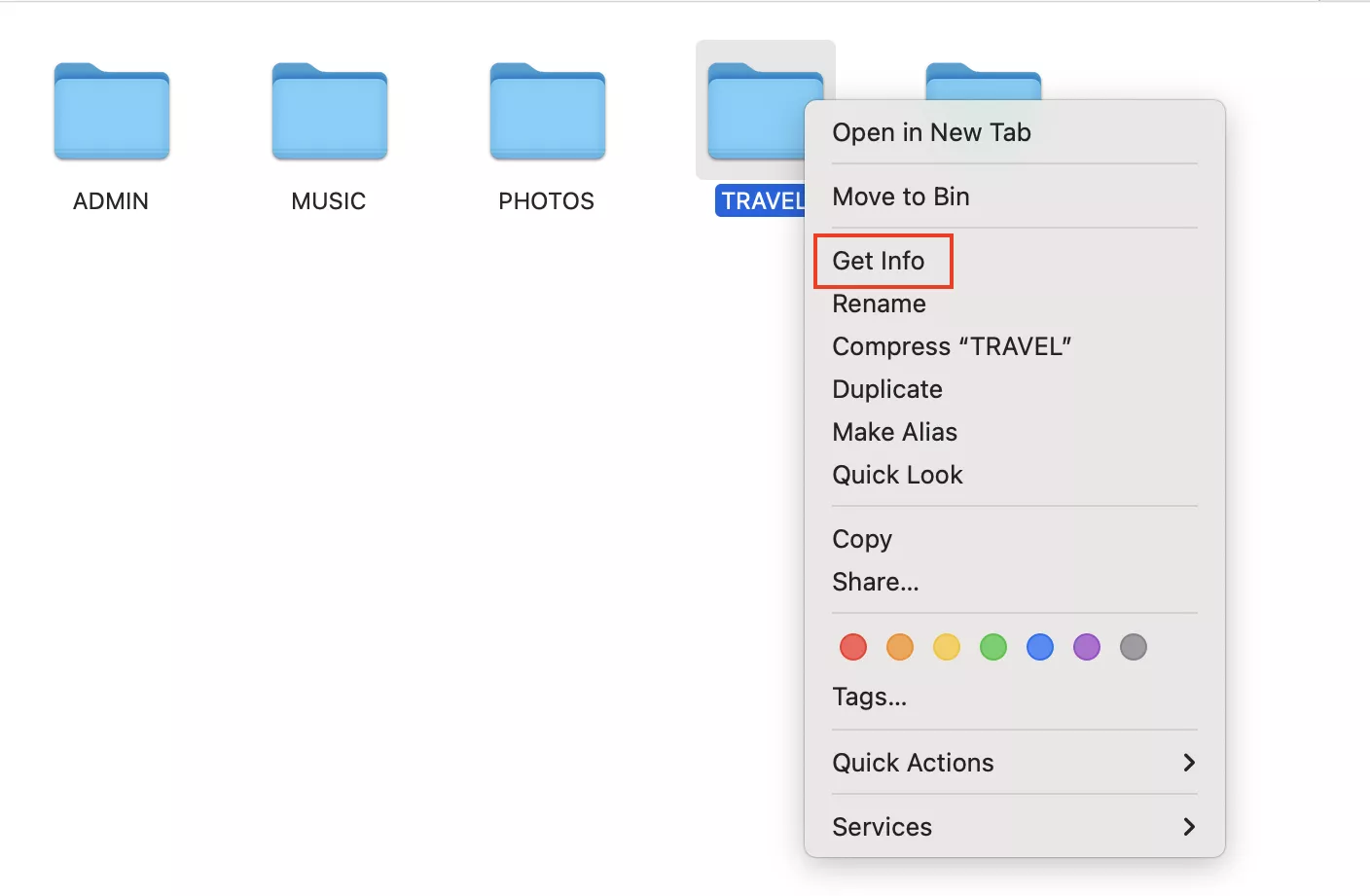
Task: Open the Tags… dialog entry
Action: [870, 697]
